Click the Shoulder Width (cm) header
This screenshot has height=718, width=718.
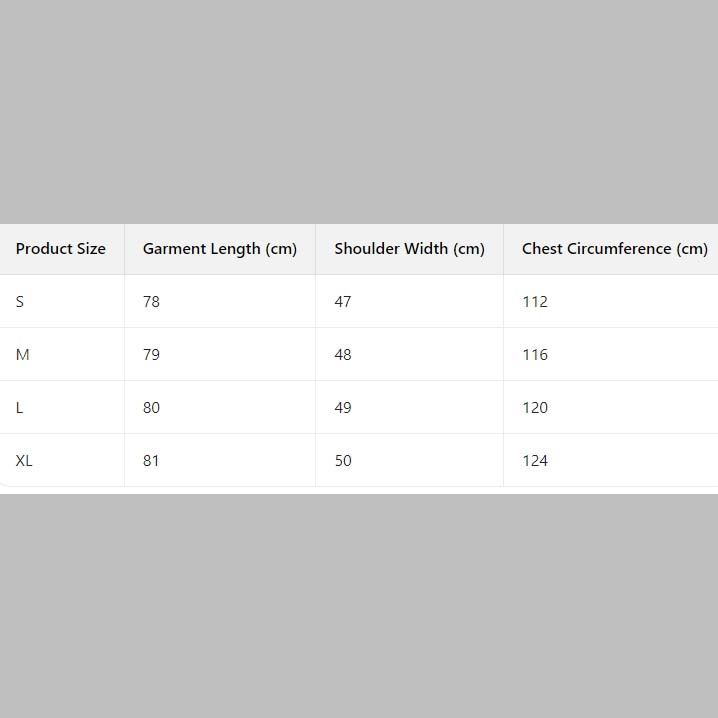(409, 249)
